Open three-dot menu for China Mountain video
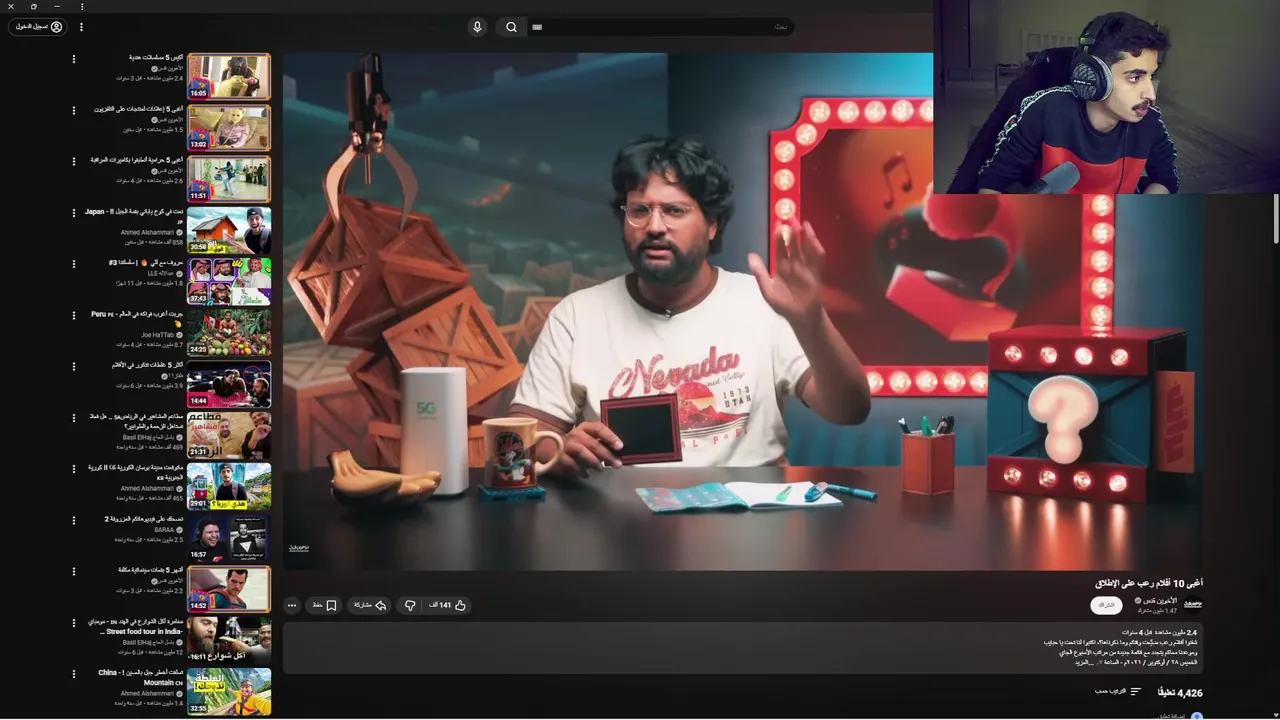The width and height of the screenshot is (1280, 720). 73,674
